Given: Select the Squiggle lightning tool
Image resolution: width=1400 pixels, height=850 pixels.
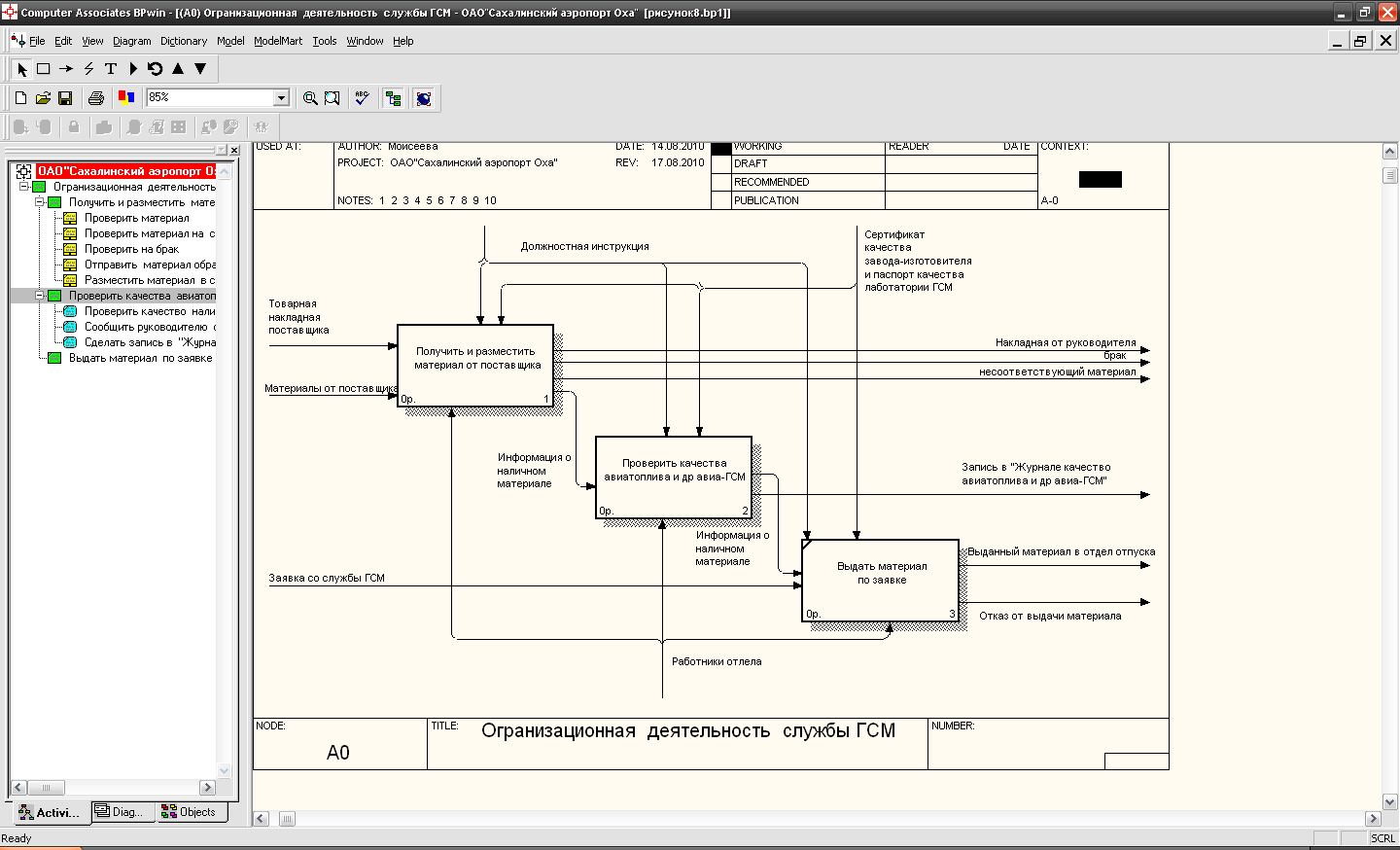Looking at the screenshot, I should (x=88, y=69).
